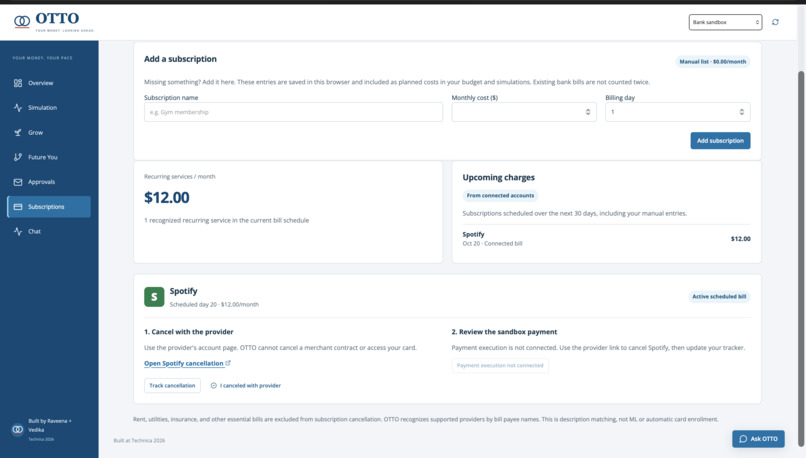Go to Overview in the sidebar
This screenshot has height=458, width=806.
click(49, 83)
